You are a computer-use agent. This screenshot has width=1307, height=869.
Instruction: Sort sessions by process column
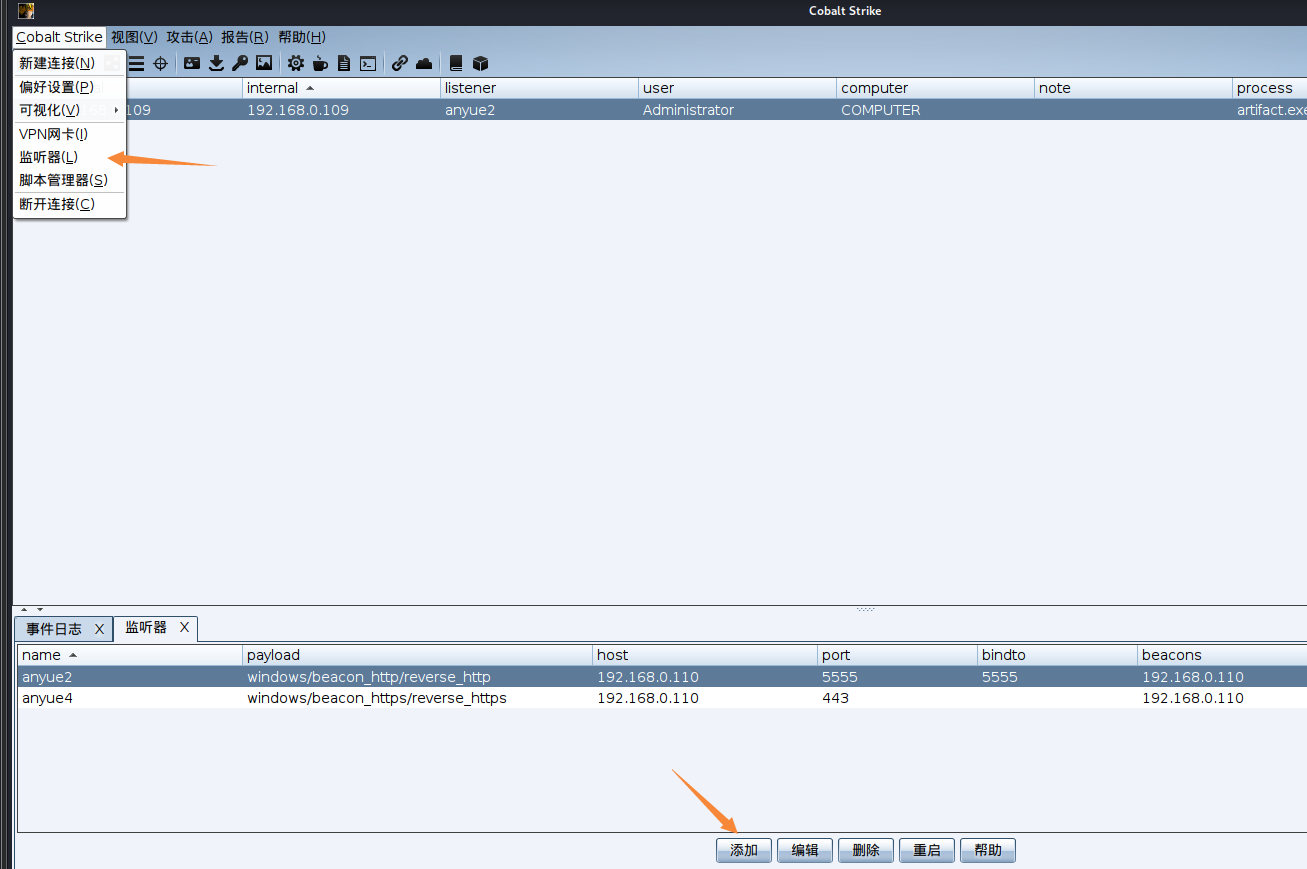1270,88
